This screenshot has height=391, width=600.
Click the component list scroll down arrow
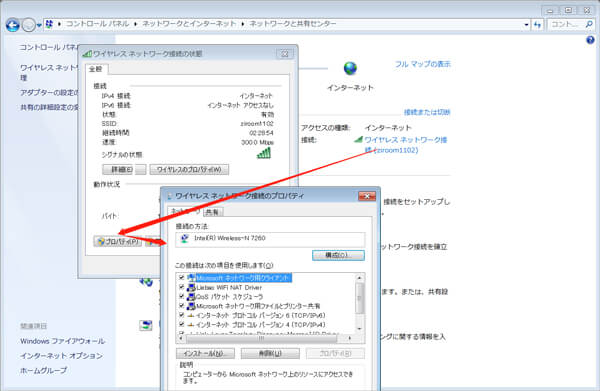click(359, 329)
